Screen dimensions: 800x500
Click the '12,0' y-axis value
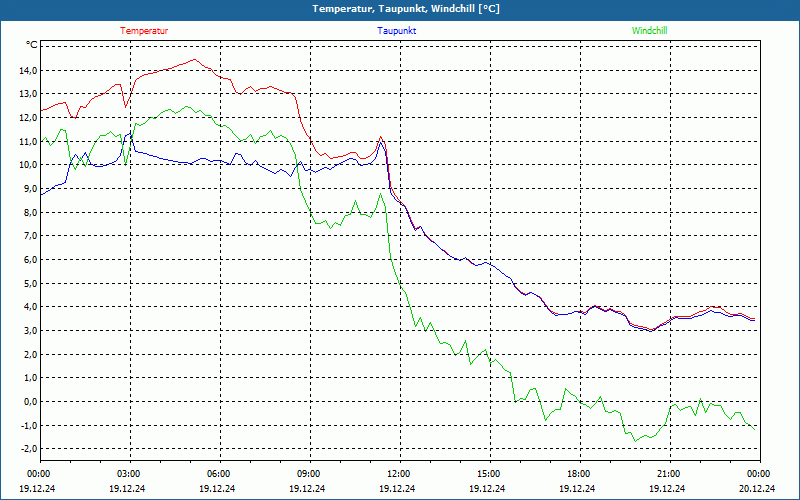pos(28,117)
